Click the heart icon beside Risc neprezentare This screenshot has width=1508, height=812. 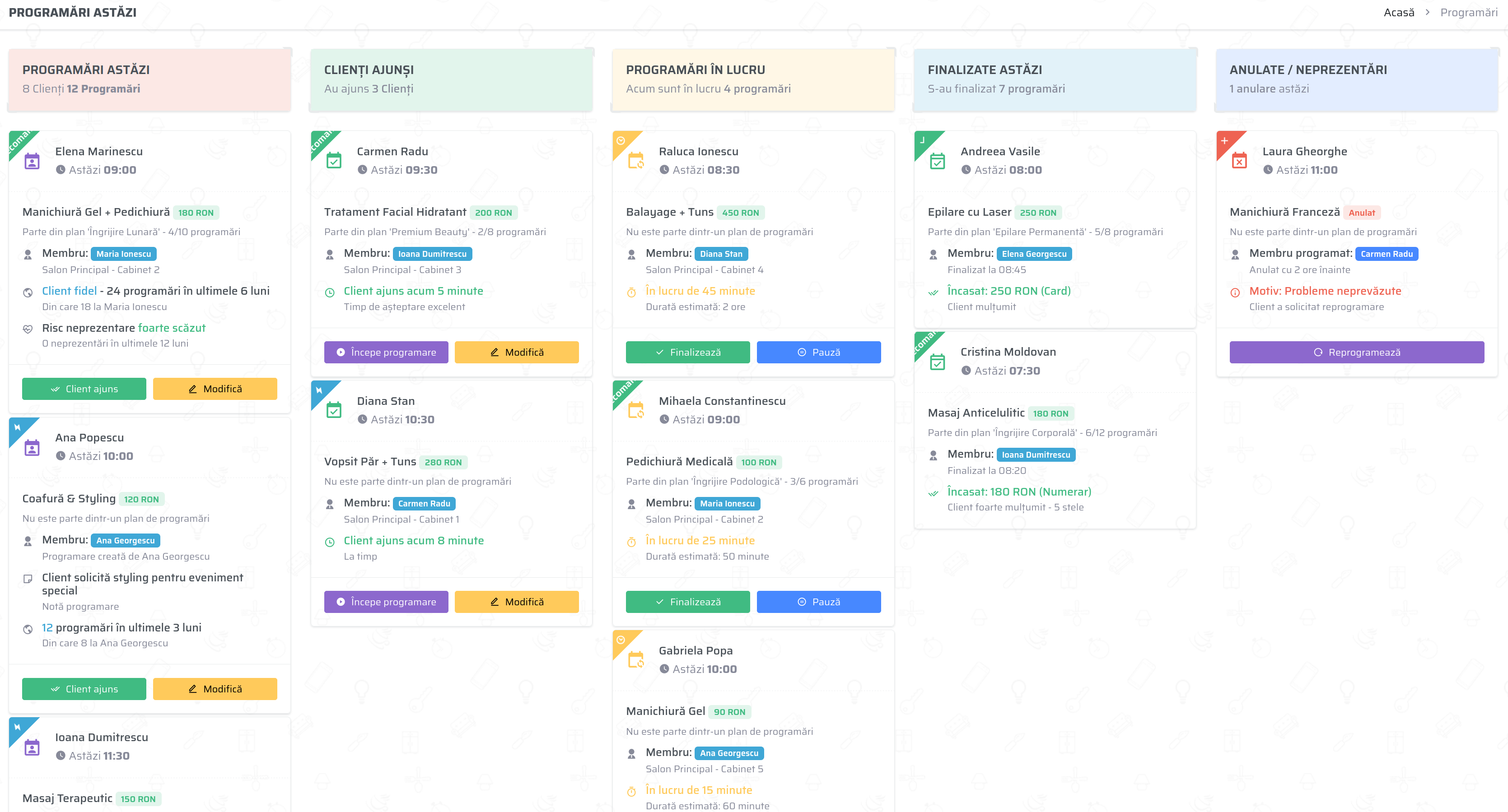[x=28, y=329]
